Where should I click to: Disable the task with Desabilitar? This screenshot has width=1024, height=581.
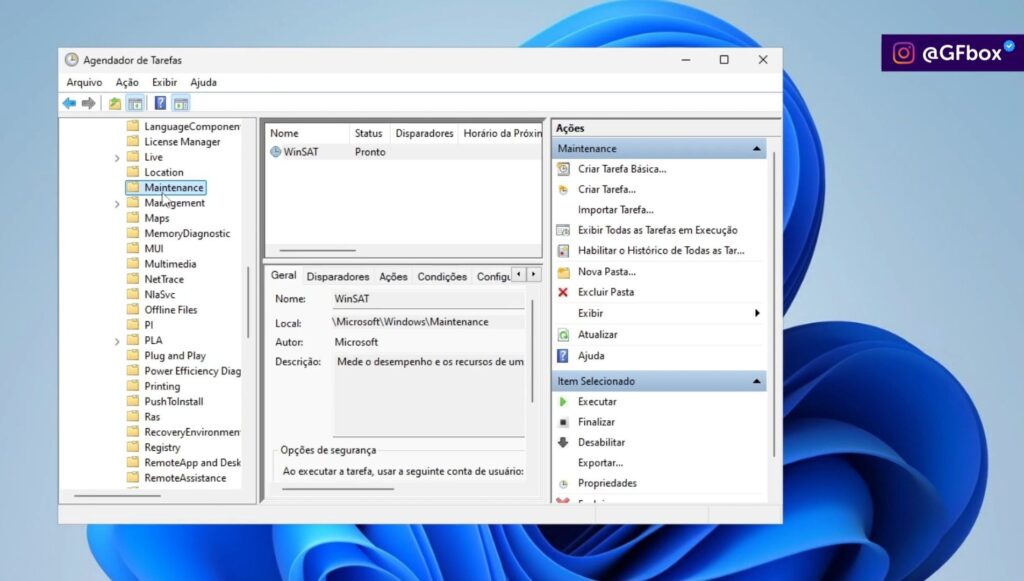(601, 442)
